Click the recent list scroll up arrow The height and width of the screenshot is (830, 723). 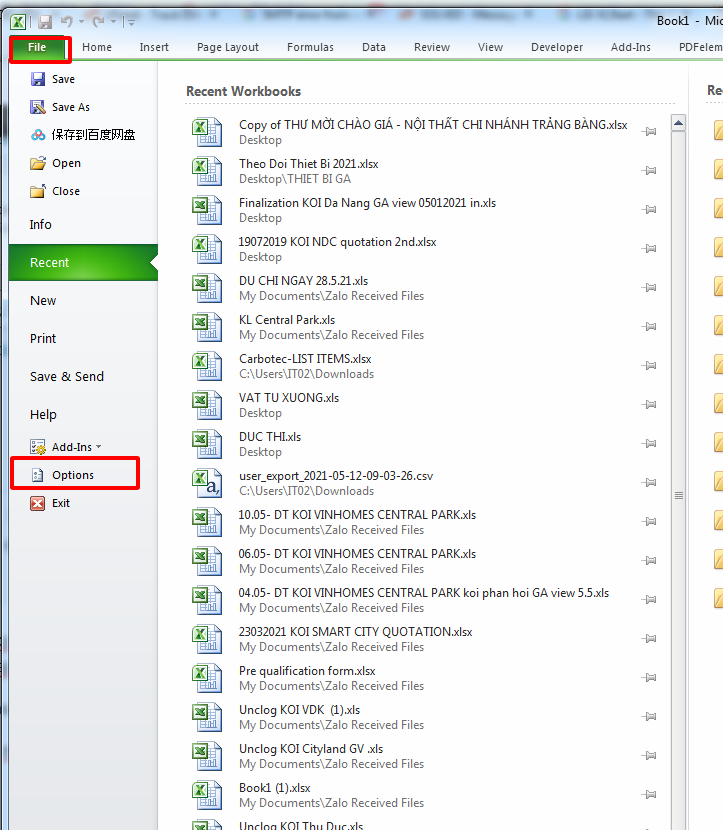[679, 123]
